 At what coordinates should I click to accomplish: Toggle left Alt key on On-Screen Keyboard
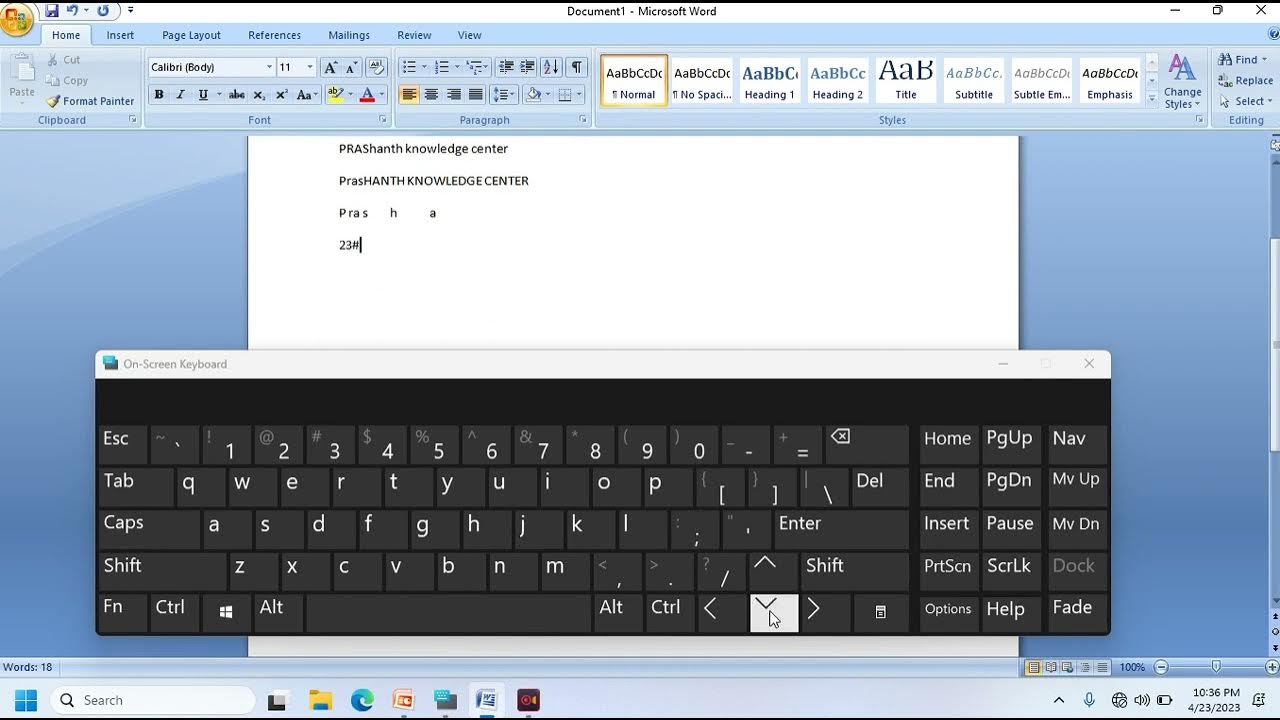point(278,612)
